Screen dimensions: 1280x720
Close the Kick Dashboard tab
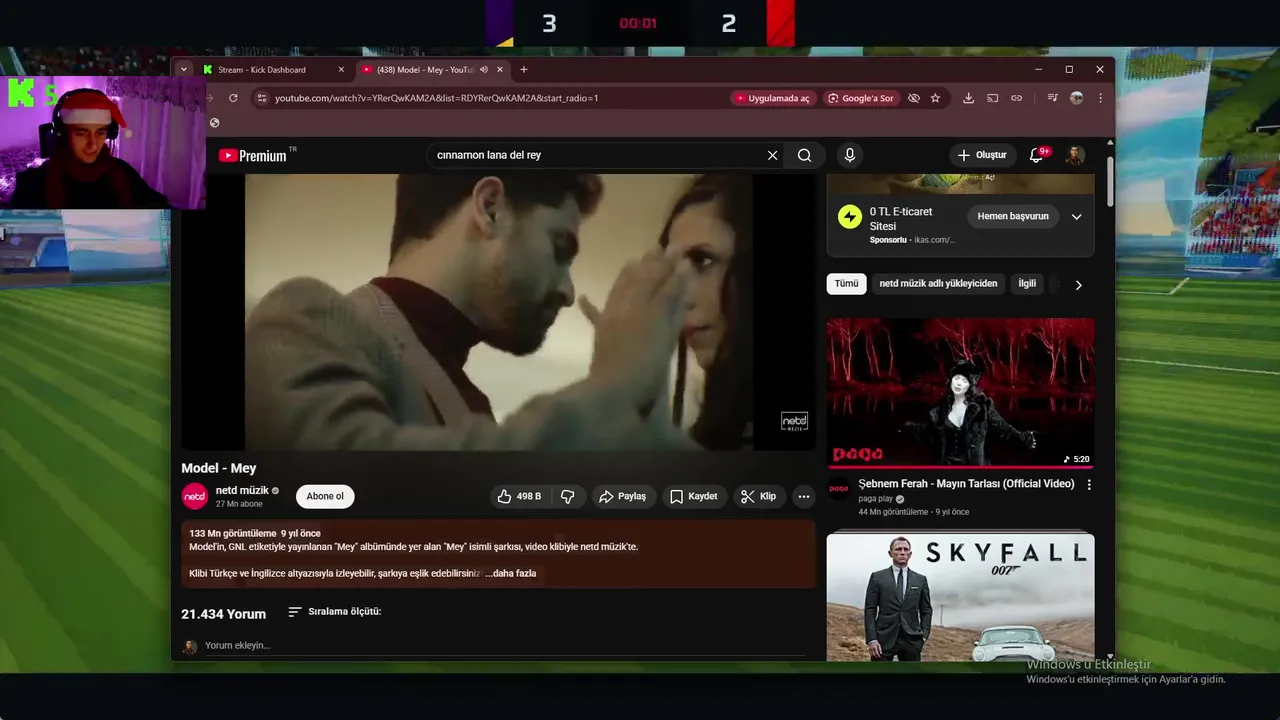click(341, 70)
